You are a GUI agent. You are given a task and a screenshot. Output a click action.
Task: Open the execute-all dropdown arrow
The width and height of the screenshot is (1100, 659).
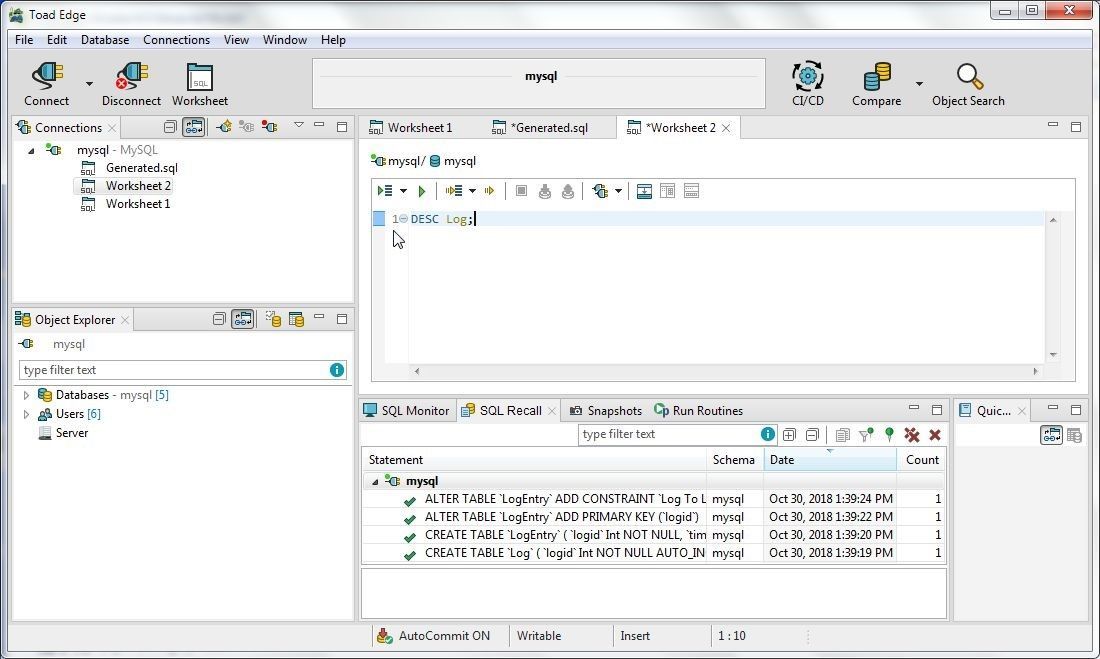point(403,191)
